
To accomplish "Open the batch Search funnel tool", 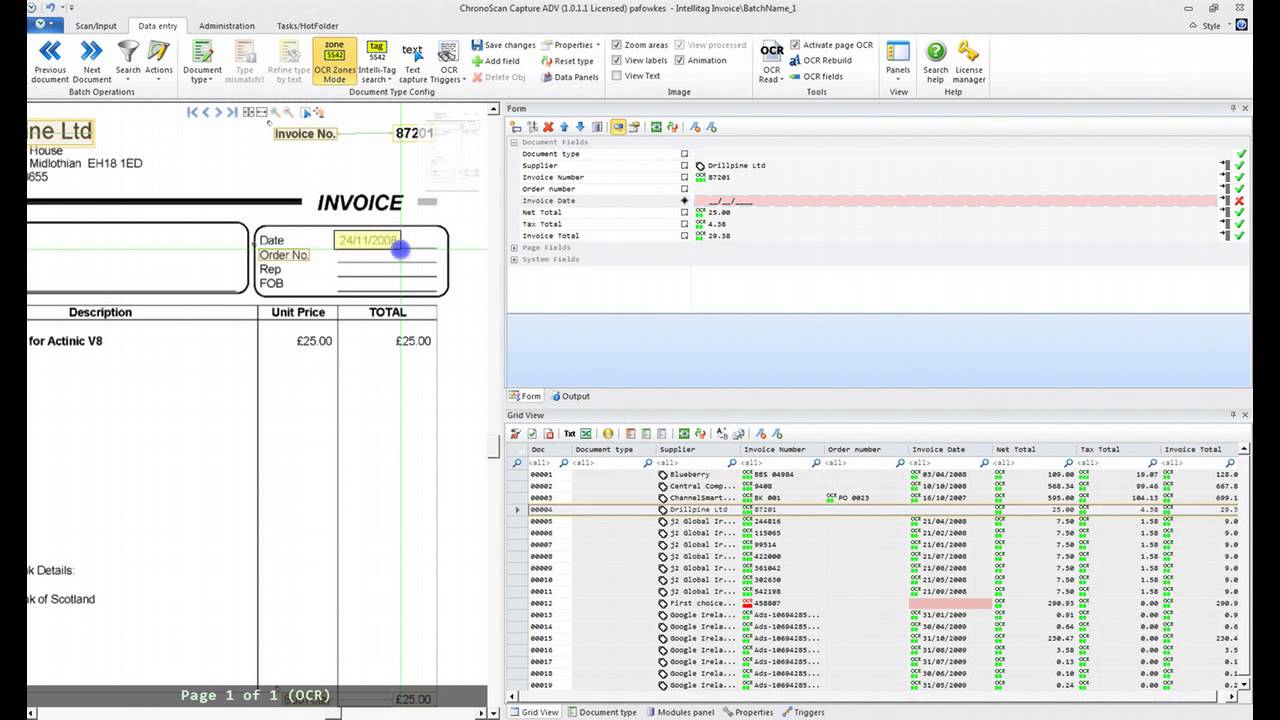I will coord(128,61).
